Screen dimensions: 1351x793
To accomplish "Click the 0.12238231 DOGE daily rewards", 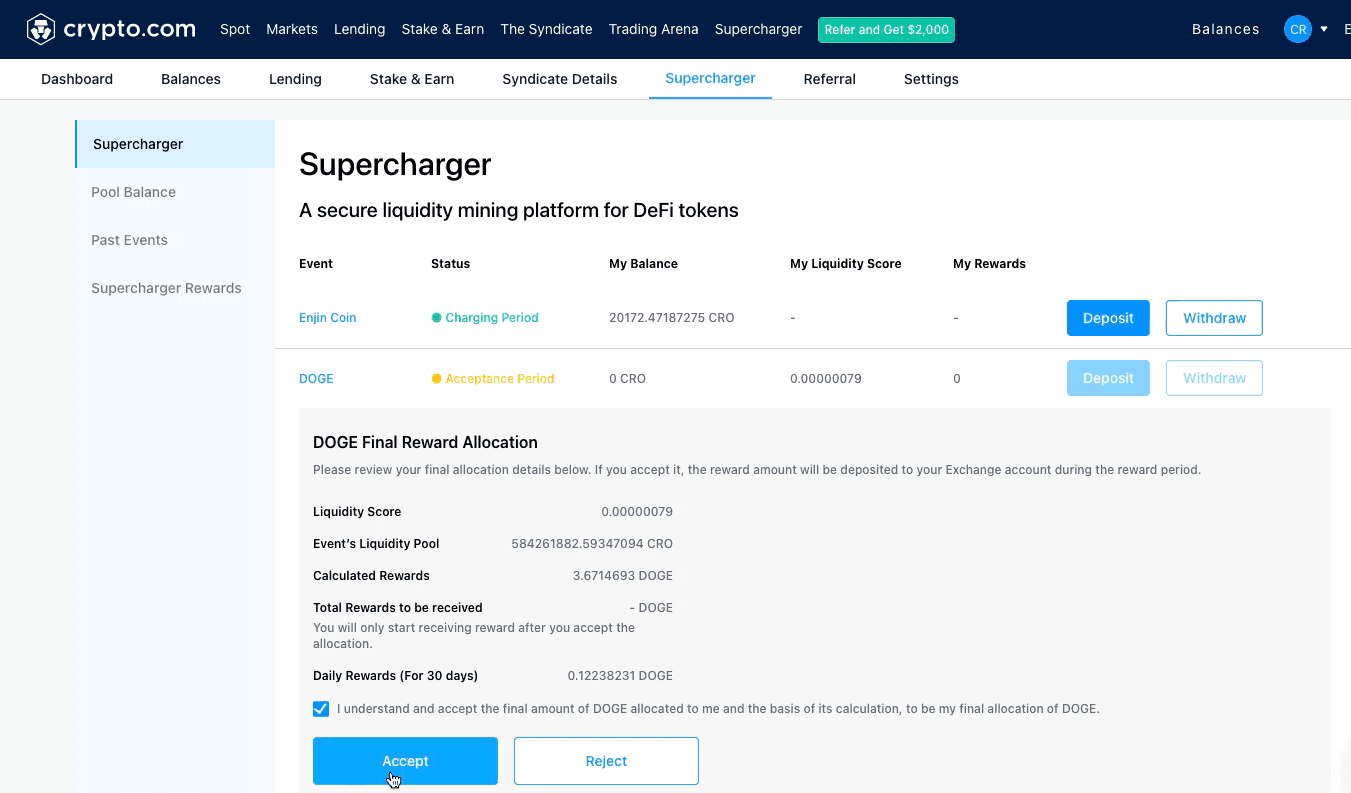I will pyautogui.click(x=620, y=676).
